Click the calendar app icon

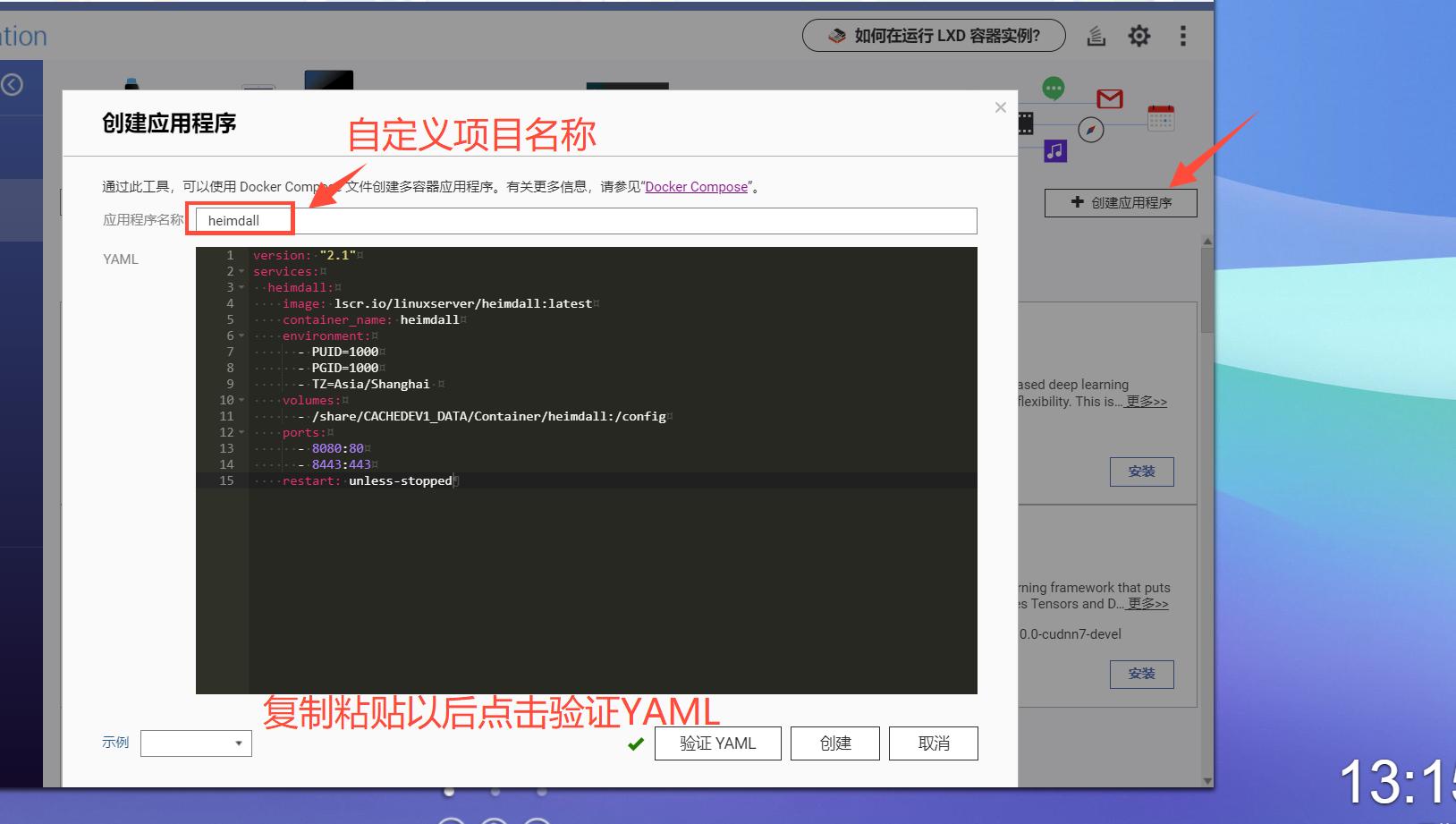pyautogui.click(x=1160, y=116)
